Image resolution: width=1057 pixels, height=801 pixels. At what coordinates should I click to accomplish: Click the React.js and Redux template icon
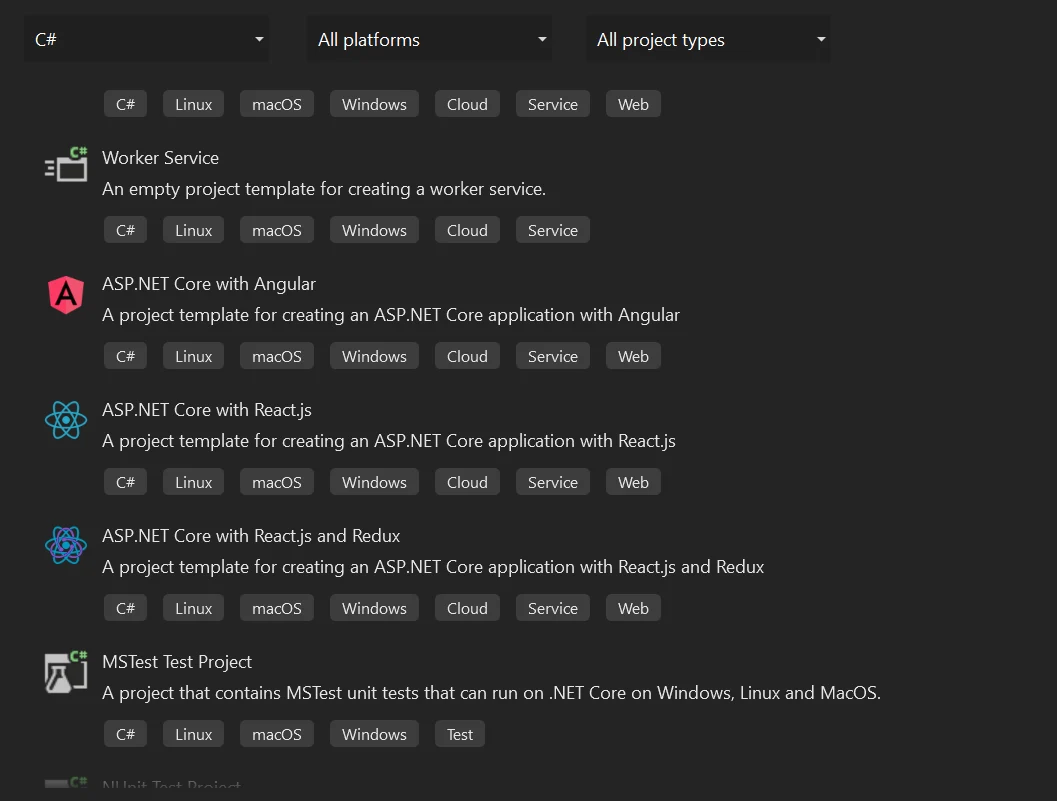coord(66,545)
